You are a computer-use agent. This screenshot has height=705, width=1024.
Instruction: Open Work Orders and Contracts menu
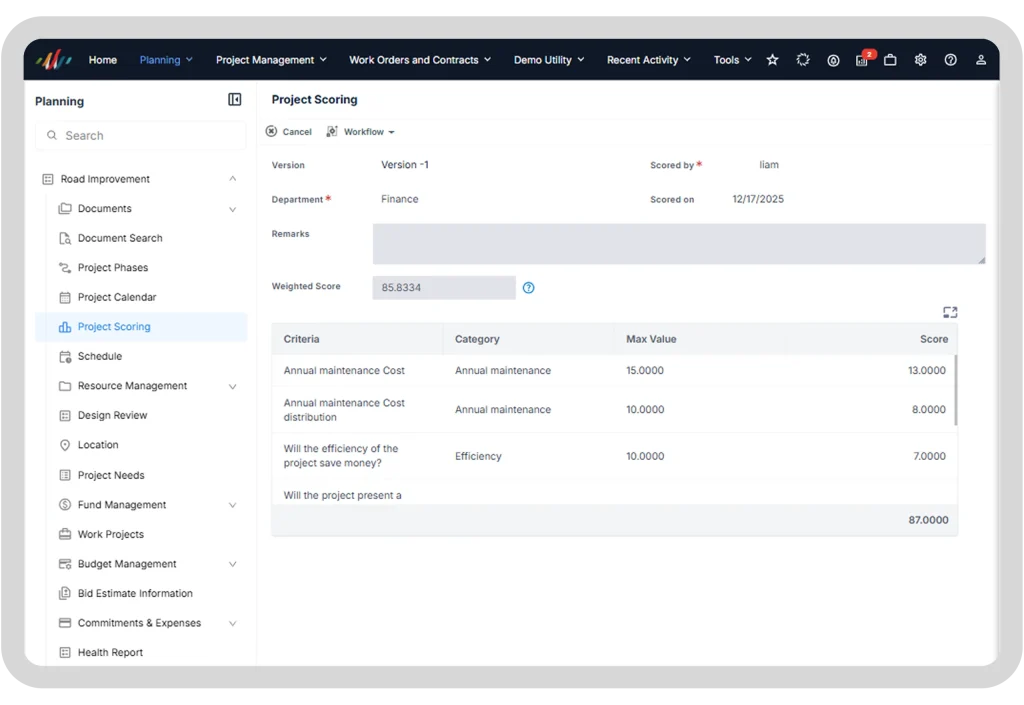420,60
